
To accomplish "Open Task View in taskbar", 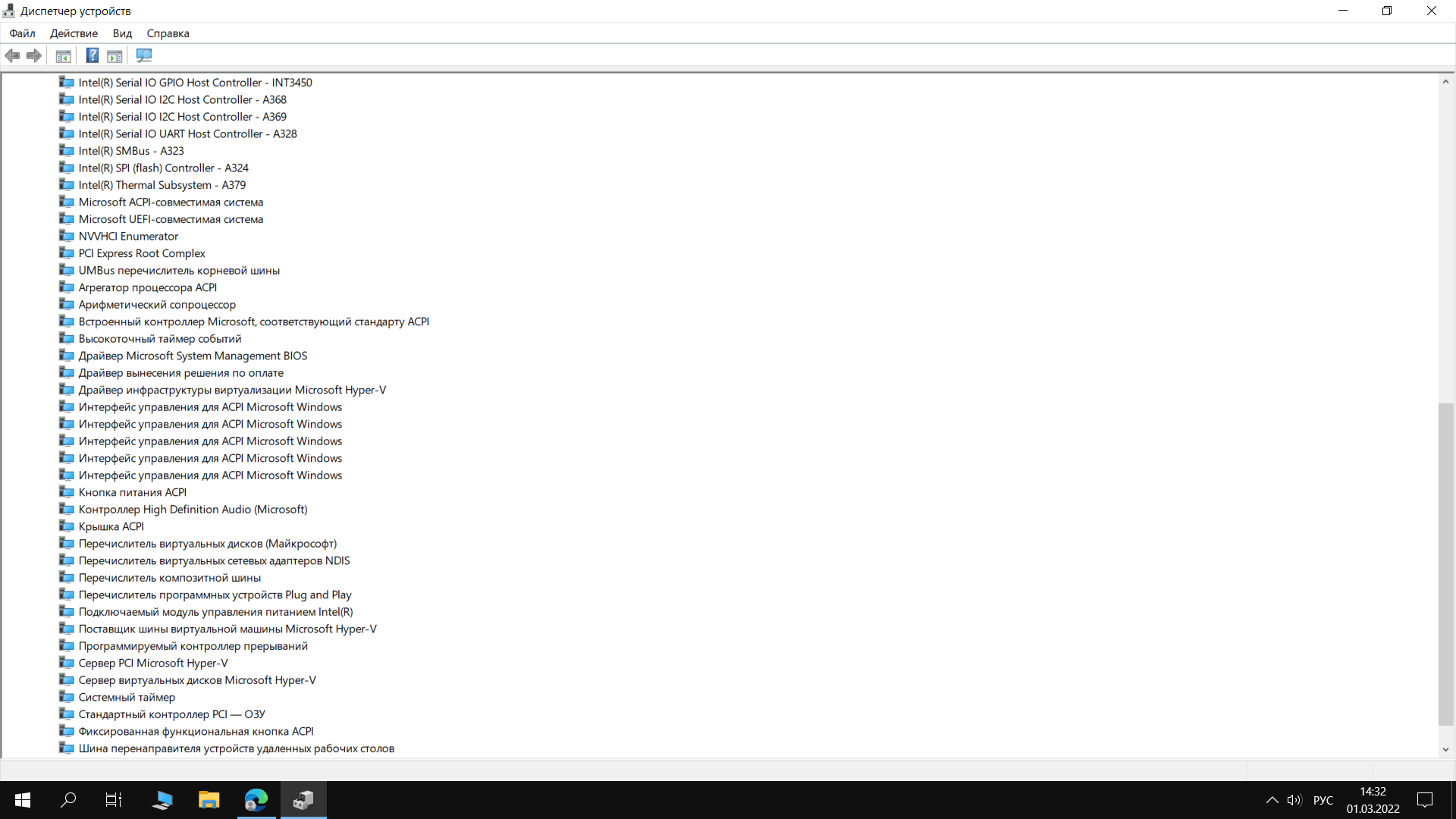I will tap(114, 800).
